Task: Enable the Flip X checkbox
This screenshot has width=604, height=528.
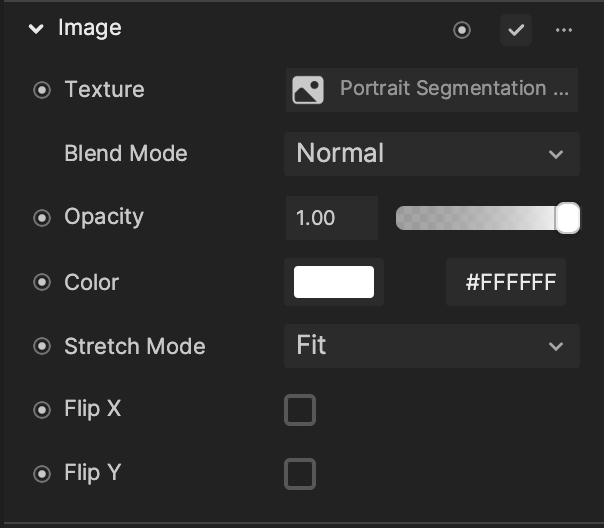Action: [x=300, y=410]
